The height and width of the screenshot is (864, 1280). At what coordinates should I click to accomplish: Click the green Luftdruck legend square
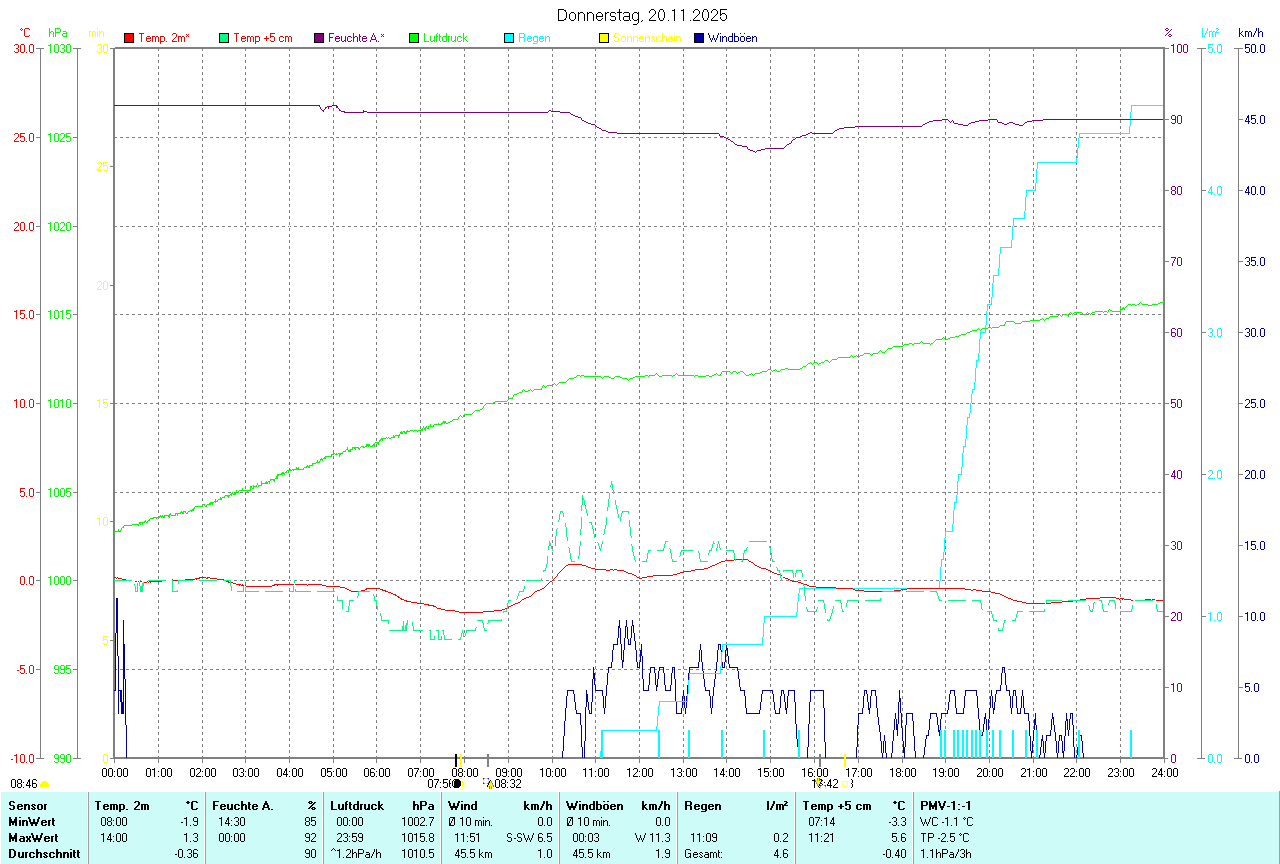[x=414, y=38]
